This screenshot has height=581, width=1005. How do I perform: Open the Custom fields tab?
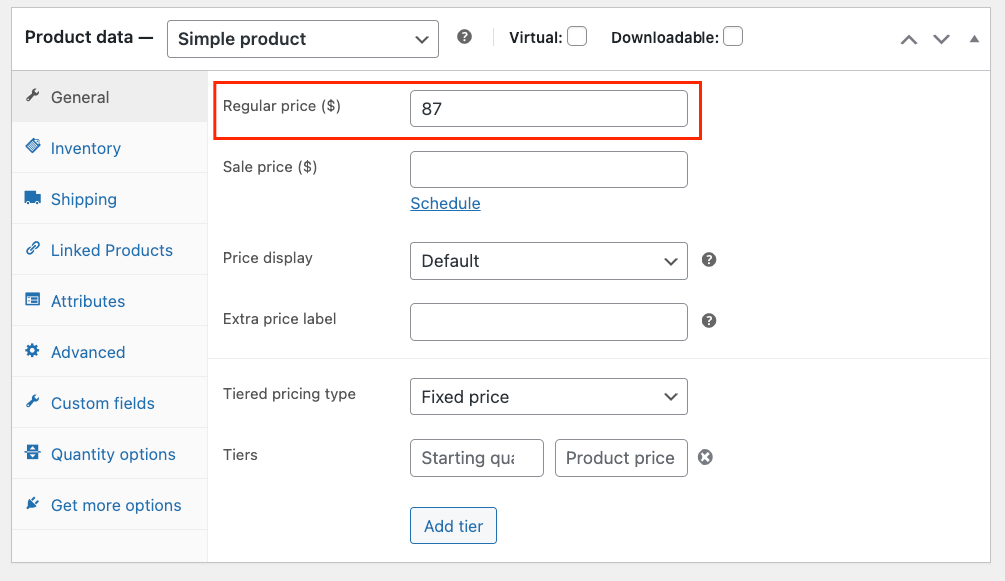(110, 403)
